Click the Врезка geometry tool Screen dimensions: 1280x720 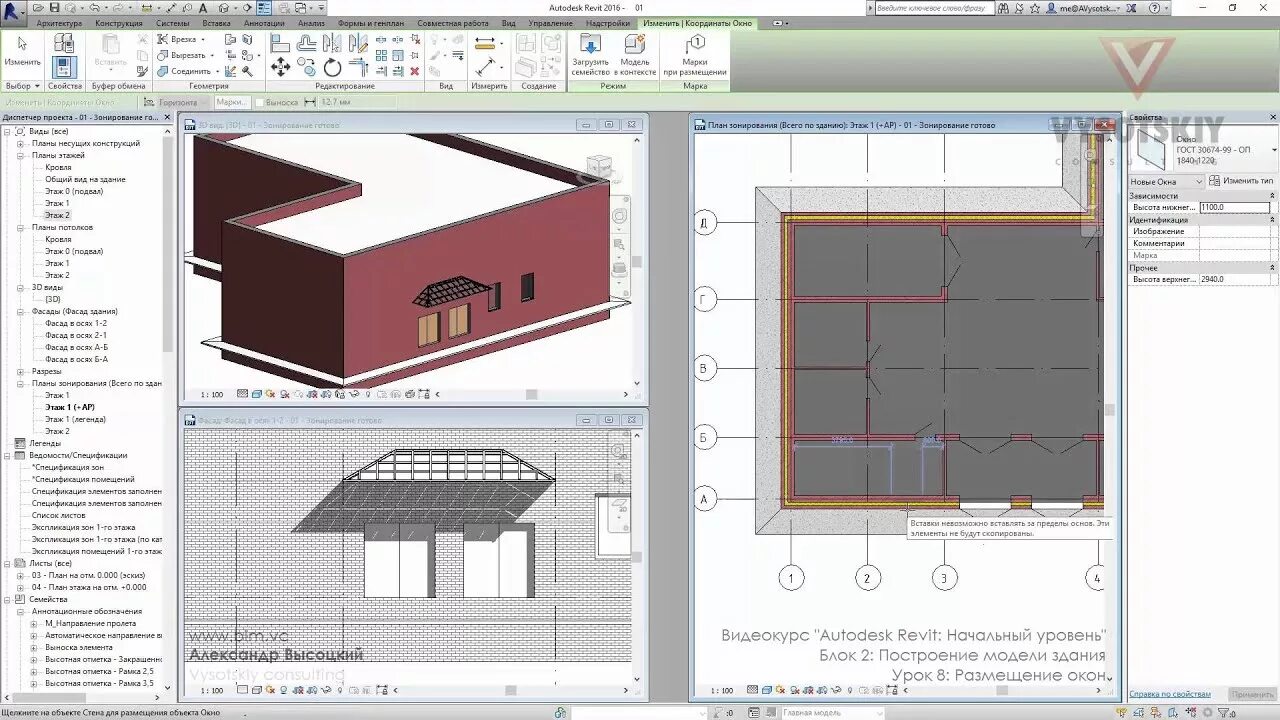click(180, 39)
